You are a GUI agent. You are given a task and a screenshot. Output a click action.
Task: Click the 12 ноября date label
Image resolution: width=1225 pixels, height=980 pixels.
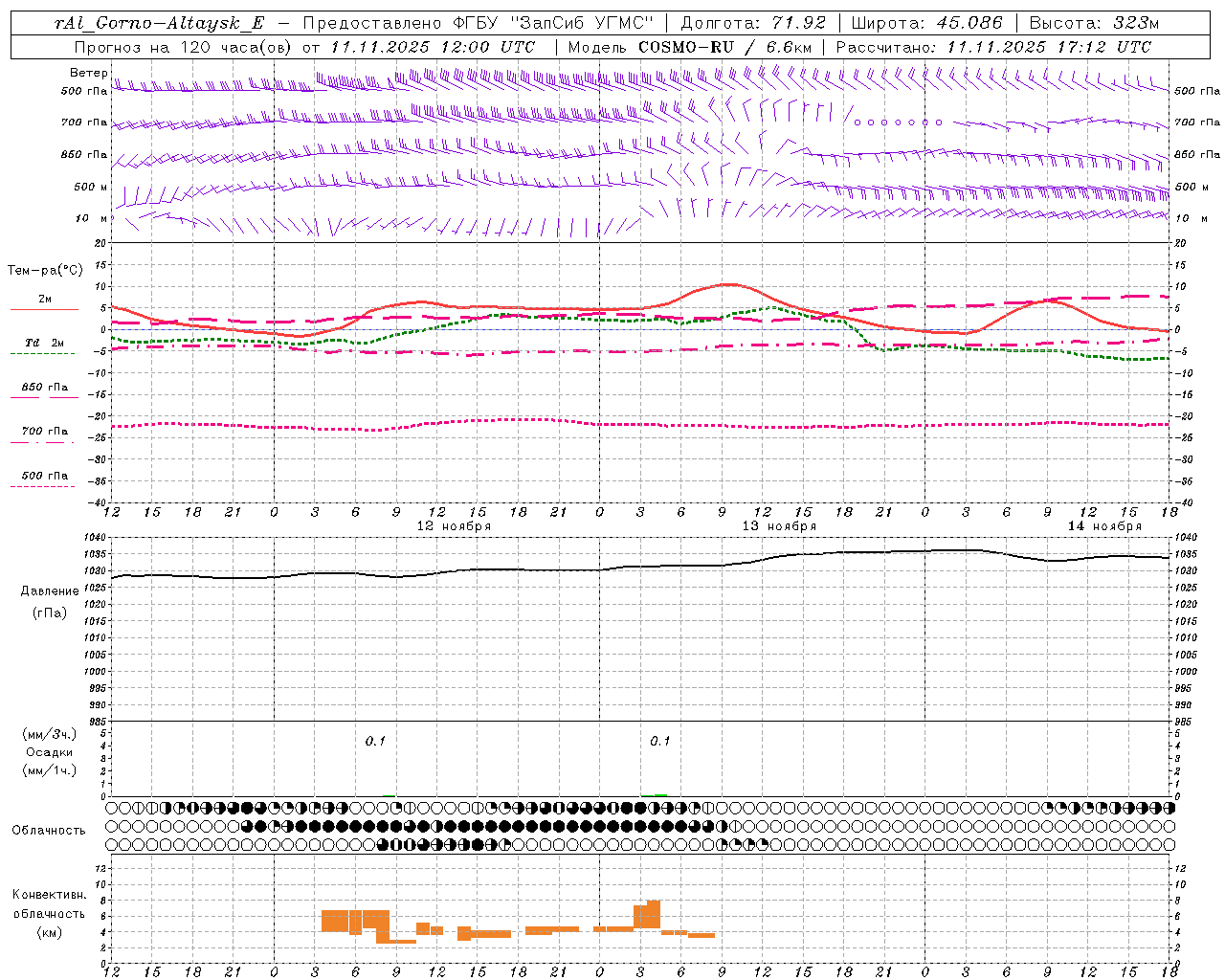[x=454, y=526]
